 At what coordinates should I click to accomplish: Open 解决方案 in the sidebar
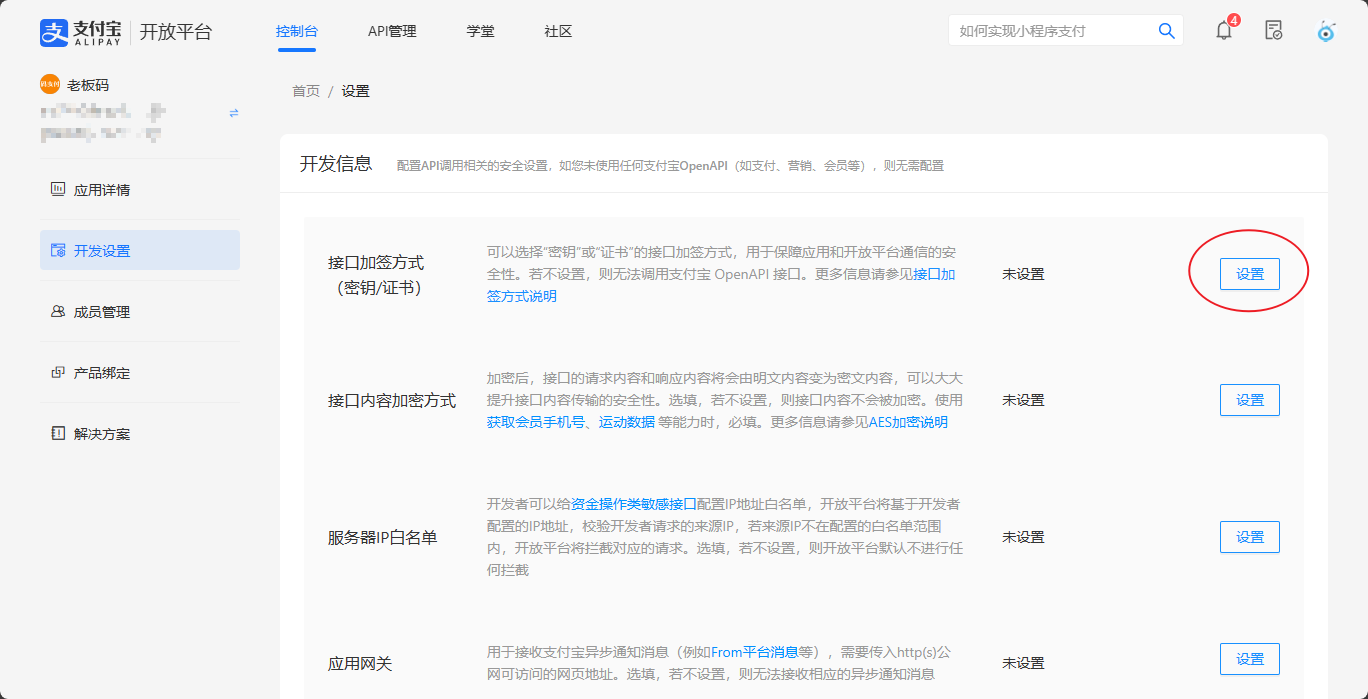(101, 434)
